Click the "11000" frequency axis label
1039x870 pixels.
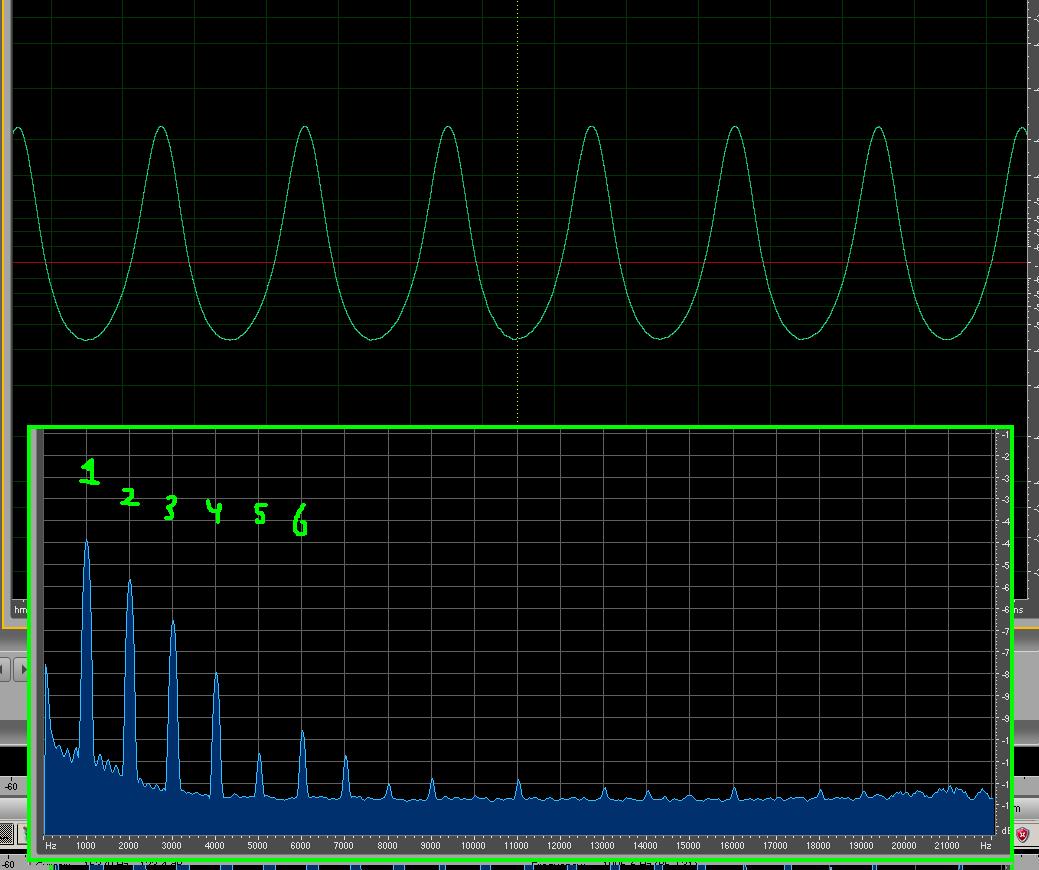pos(516,845)
